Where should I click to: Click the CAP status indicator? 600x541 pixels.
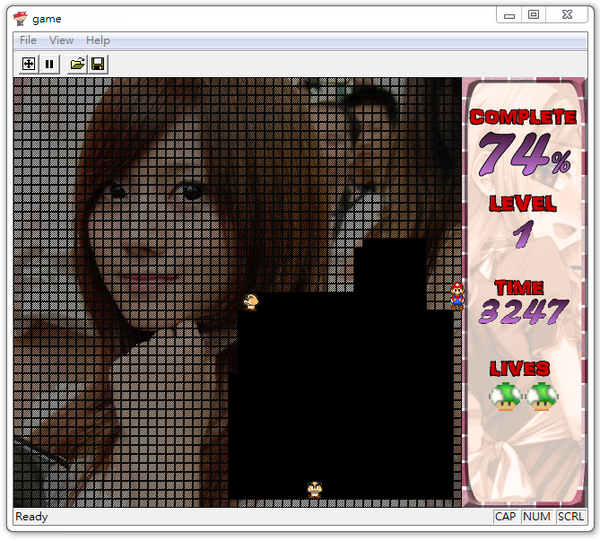click(x=505, y=517)
